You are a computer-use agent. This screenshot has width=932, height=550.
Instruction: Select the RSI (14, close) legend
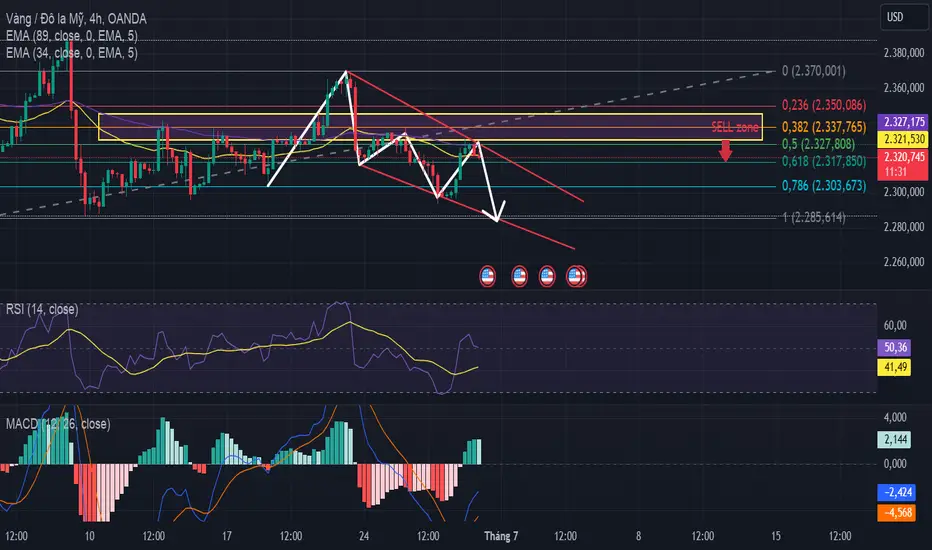point(42,309)
